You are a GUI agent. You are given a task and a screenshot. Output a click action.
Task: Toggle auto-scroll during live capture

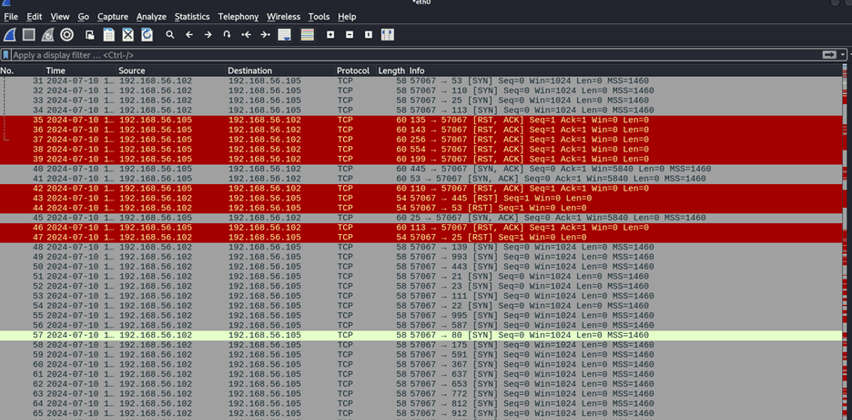tap(284, 35)
